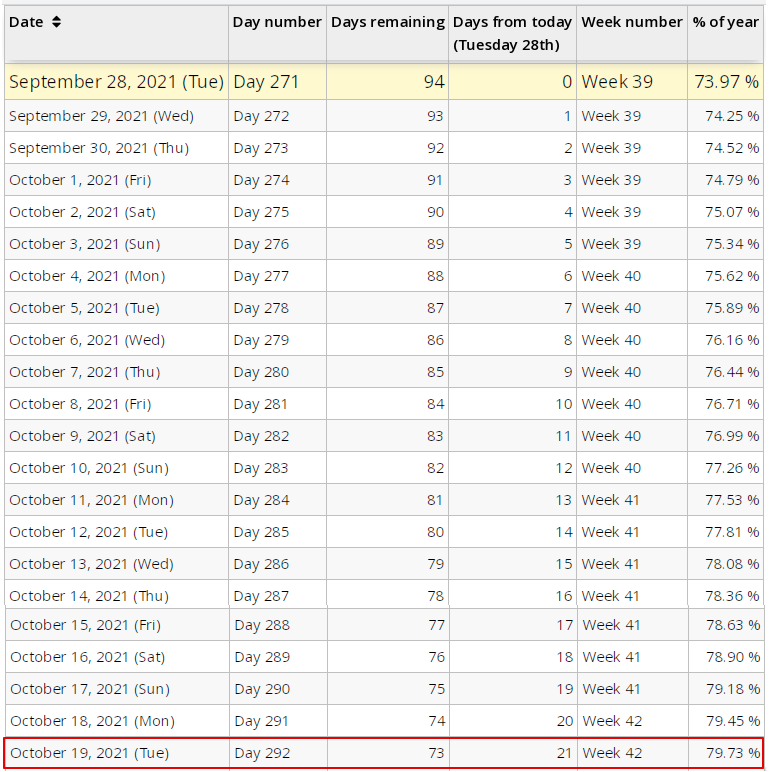769x772 pixels.
Task: Select October 16, 2021 (Sat) date
Action: [x=88, y=657]
